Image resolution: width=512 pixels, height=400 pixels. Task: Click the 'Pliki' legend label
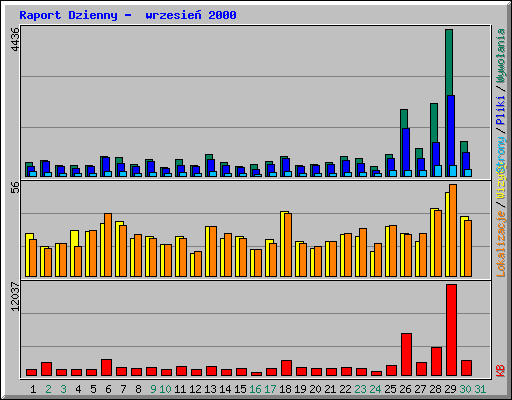[x=501, y=110]
